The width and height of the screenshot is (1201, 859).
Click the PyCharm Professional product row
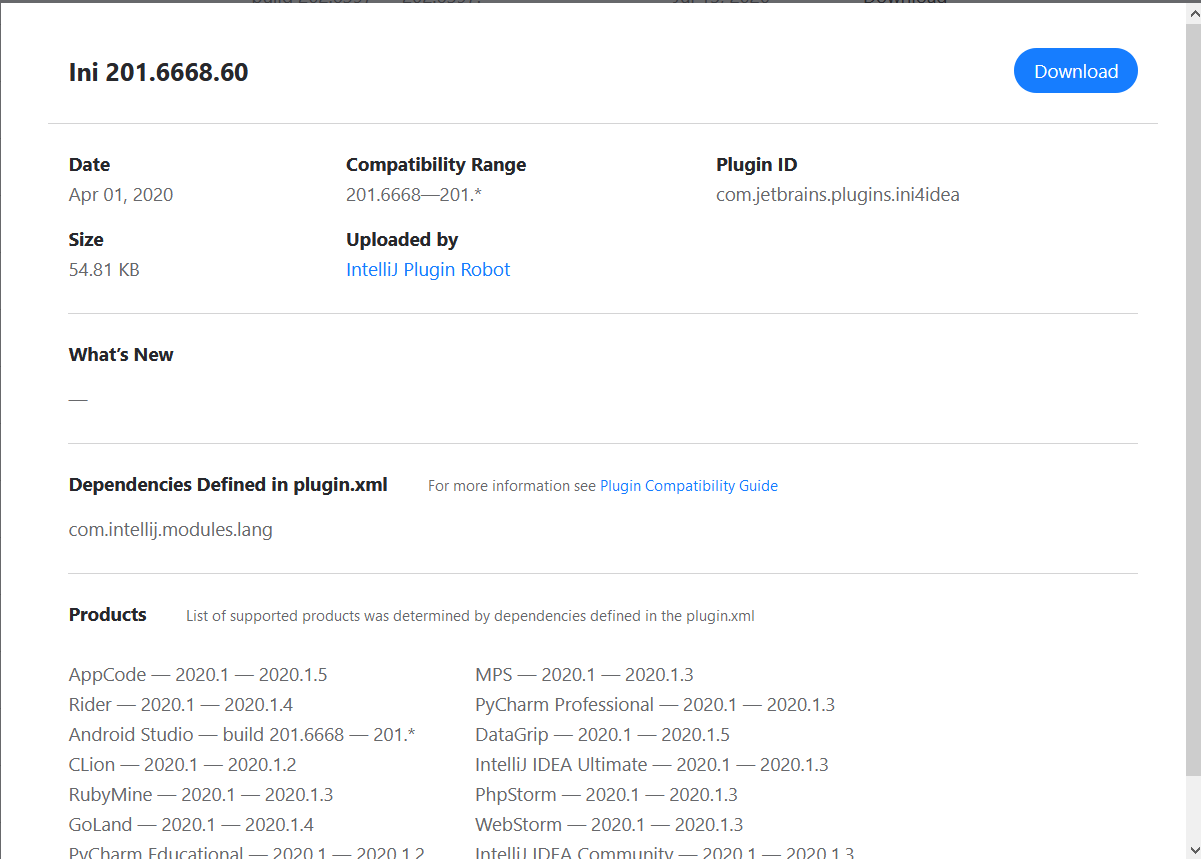point(655,705)
